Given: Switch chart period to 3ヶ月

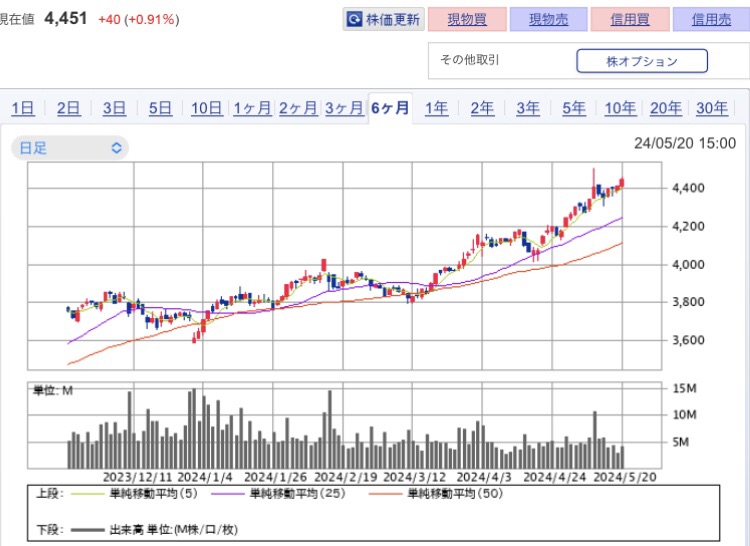Looking at the screenshot, I should click(344, 108).
